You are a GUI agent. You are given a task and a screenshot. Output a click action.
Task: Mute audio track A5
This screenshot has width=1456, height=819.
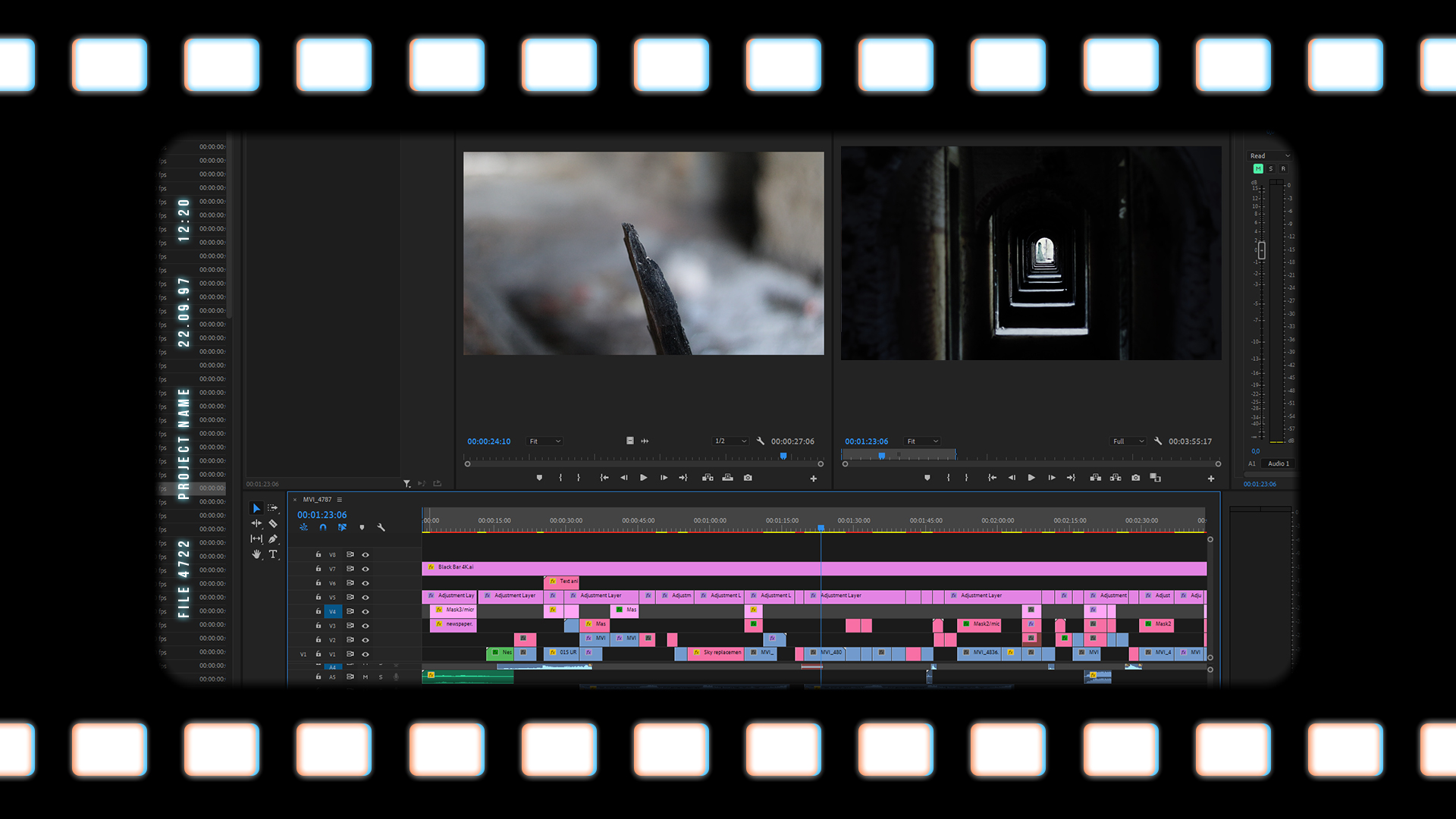coord(366,677)
